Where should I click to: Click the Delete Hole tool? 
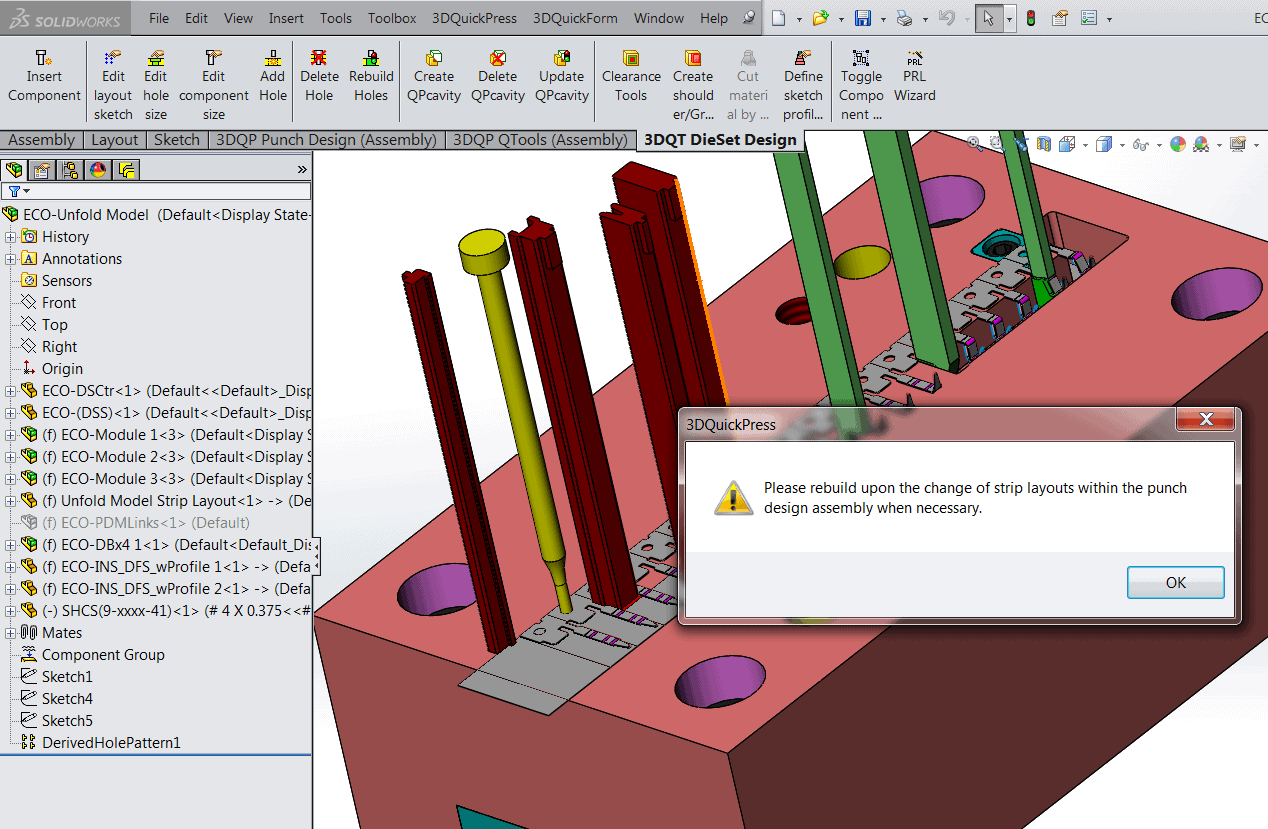tap(319, 77)
